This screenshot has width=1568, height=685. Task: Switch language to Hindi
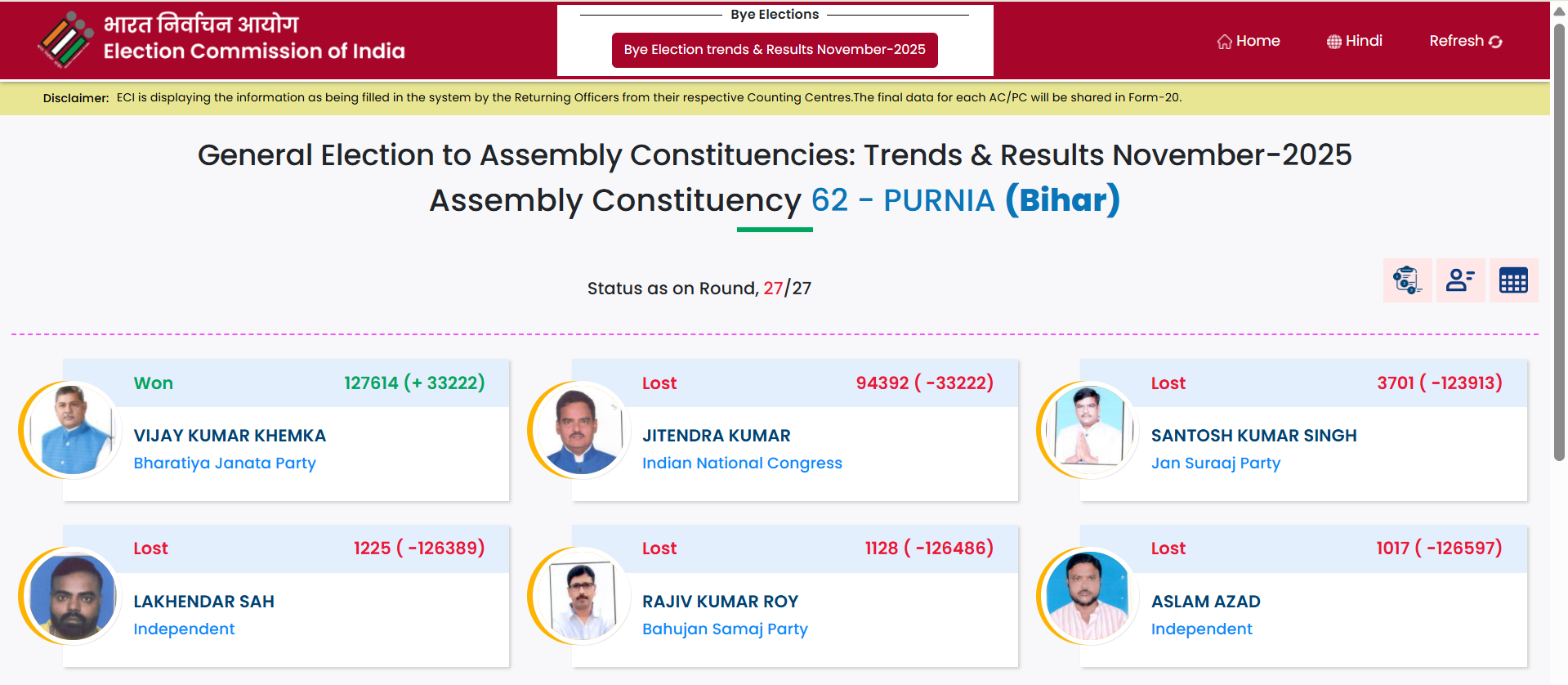coord(1364,41)
